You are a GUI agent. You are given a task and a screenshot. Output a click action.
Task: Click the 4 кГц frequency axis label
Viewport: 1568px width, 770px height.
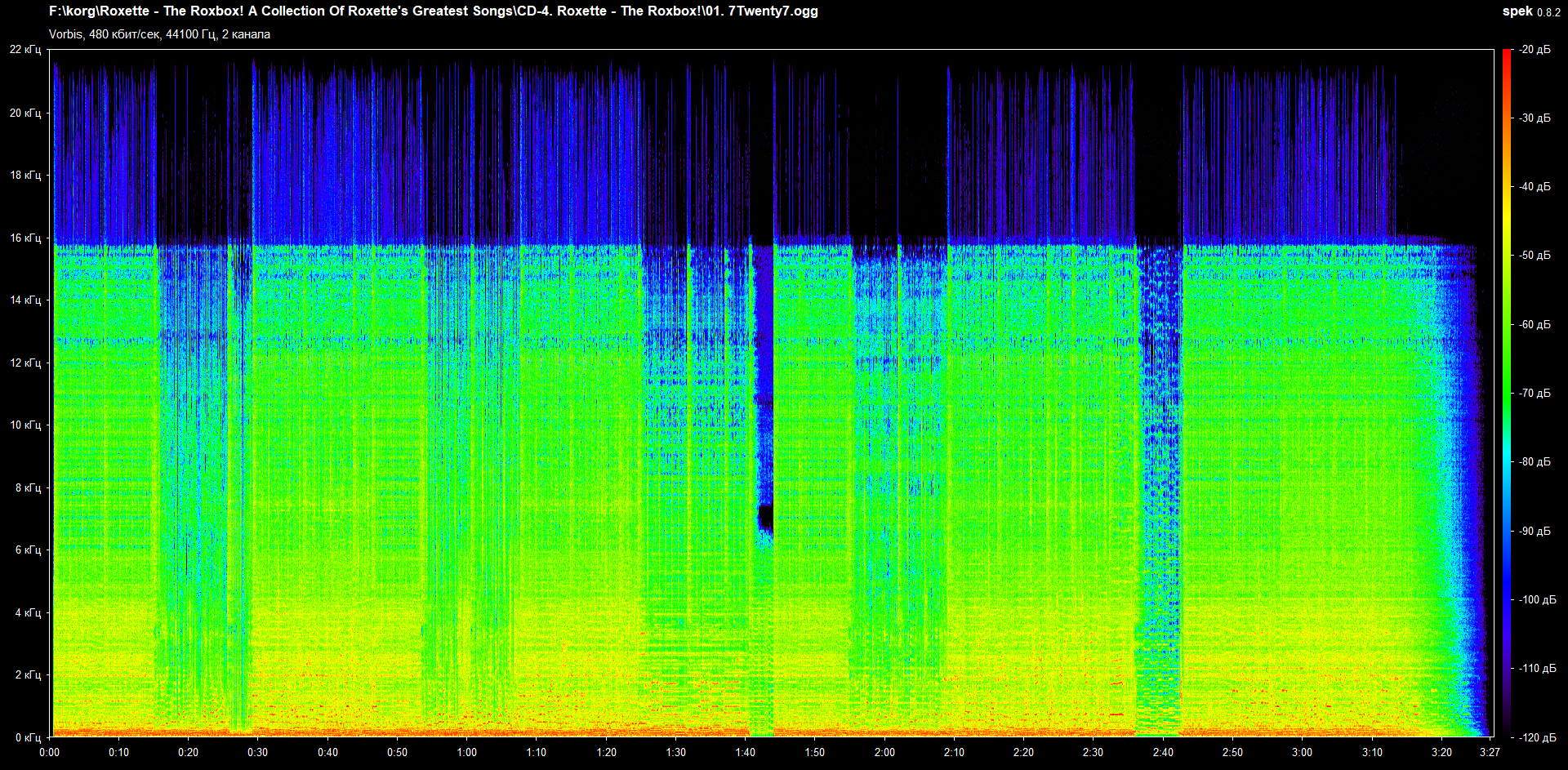(28, 612)
